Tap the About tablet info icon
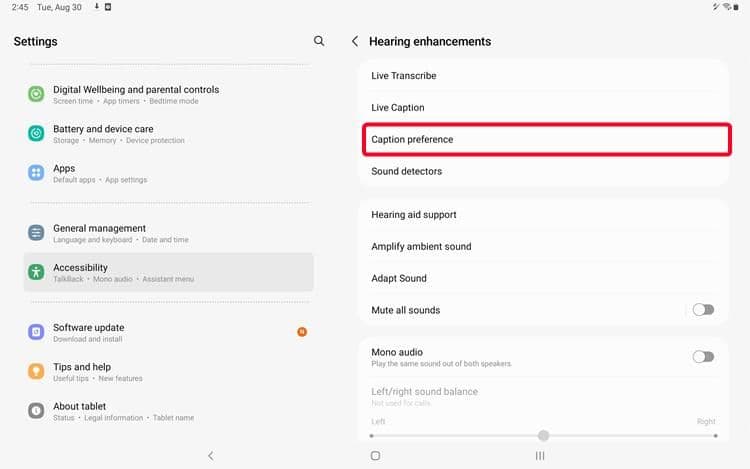Viewport: 750px width, 469px height. 36,411
